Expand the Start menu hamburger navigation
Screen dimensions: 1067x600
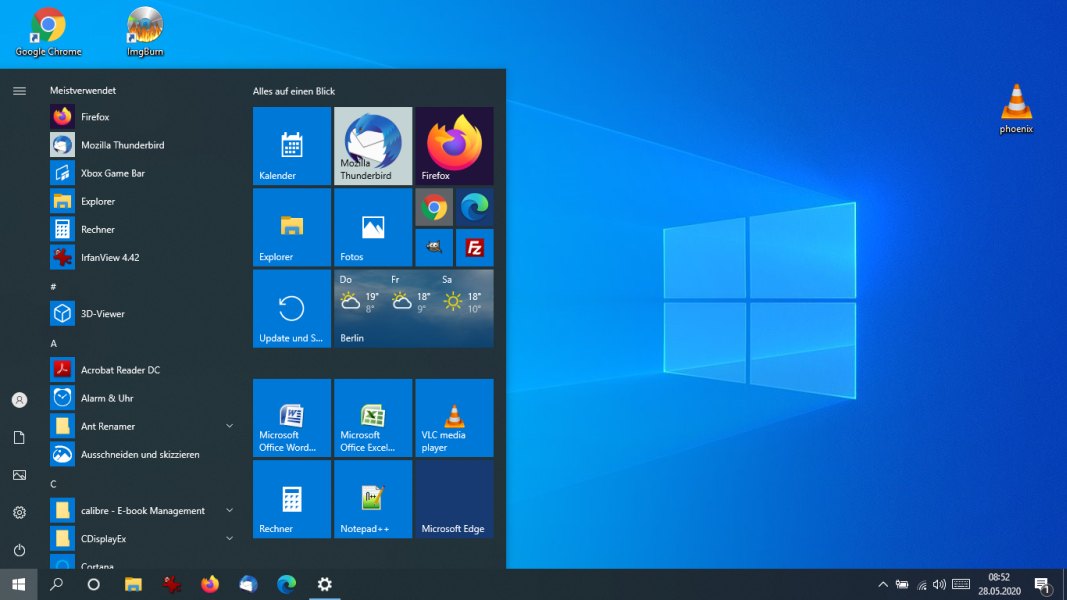point(19,91)
